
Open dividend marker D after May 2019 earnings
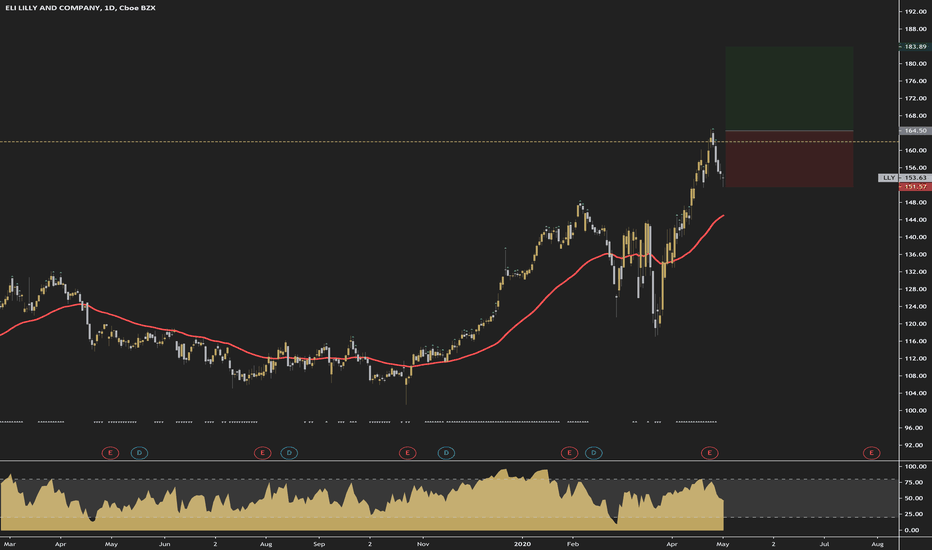click(139, 453)
